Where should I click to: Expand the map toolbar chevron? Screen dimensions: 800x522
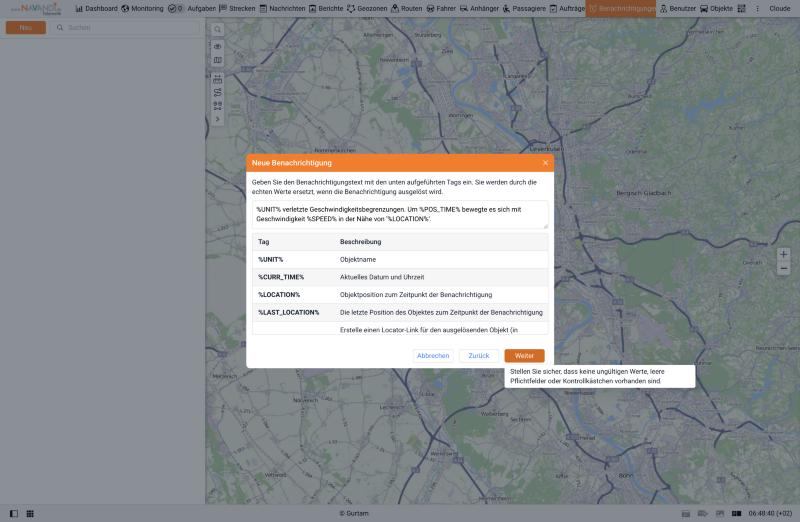tap(217, 119)
